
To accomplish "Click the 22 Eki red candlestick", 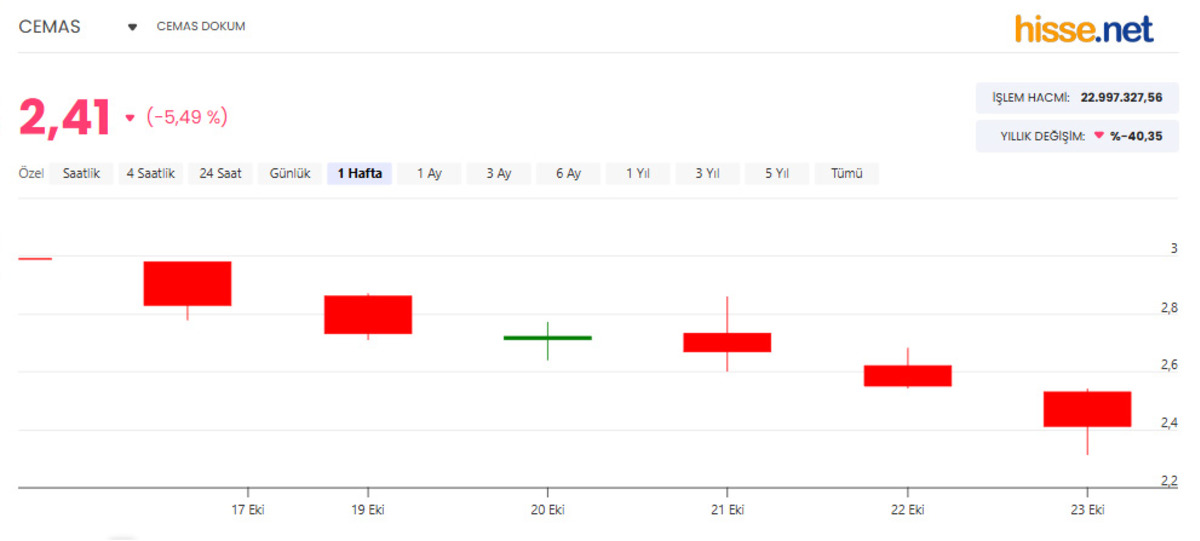I will click(x=907, y=376).
